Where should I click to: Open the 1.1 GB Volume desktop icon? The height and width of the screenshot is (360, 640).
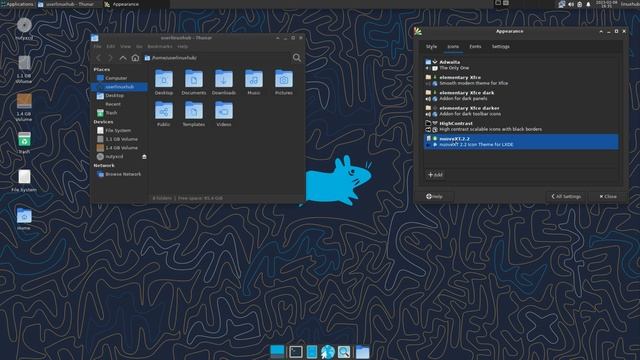[x=24, y=69]
